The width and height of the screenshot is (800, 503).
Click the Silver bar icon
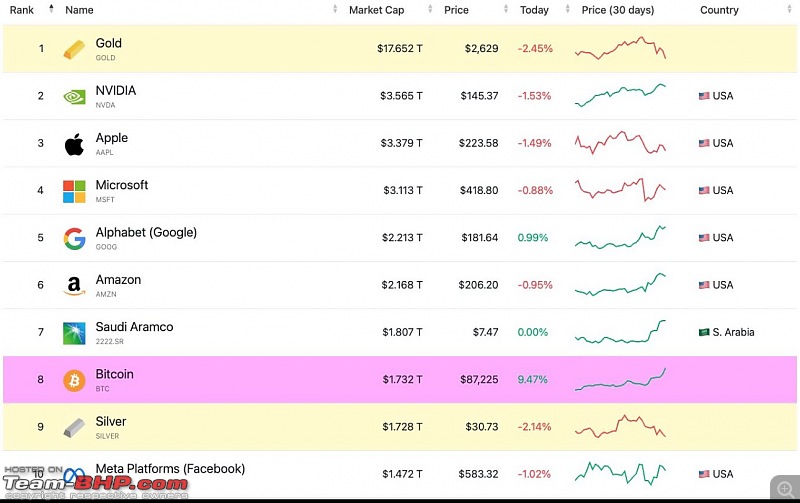(74, 427)
